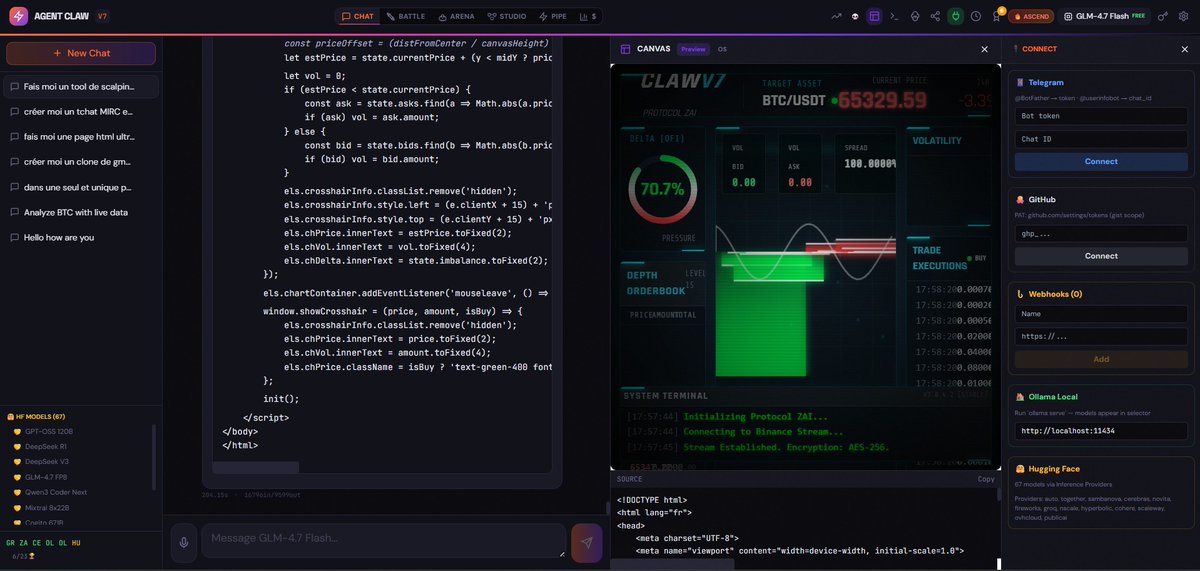This screenshot has width=1200, height=571.
Task: Select Mixtral 8x22B model
Action: point(80,507)
